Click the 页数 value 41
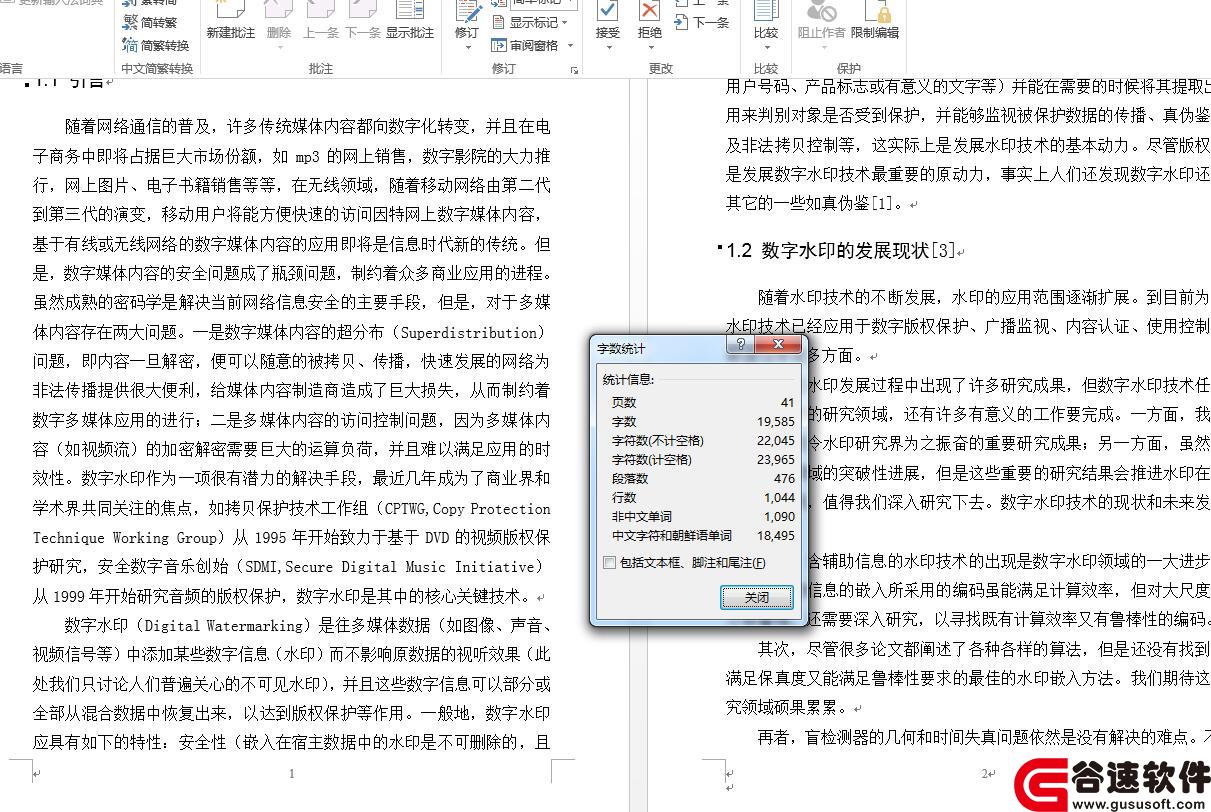 [787, 402]
